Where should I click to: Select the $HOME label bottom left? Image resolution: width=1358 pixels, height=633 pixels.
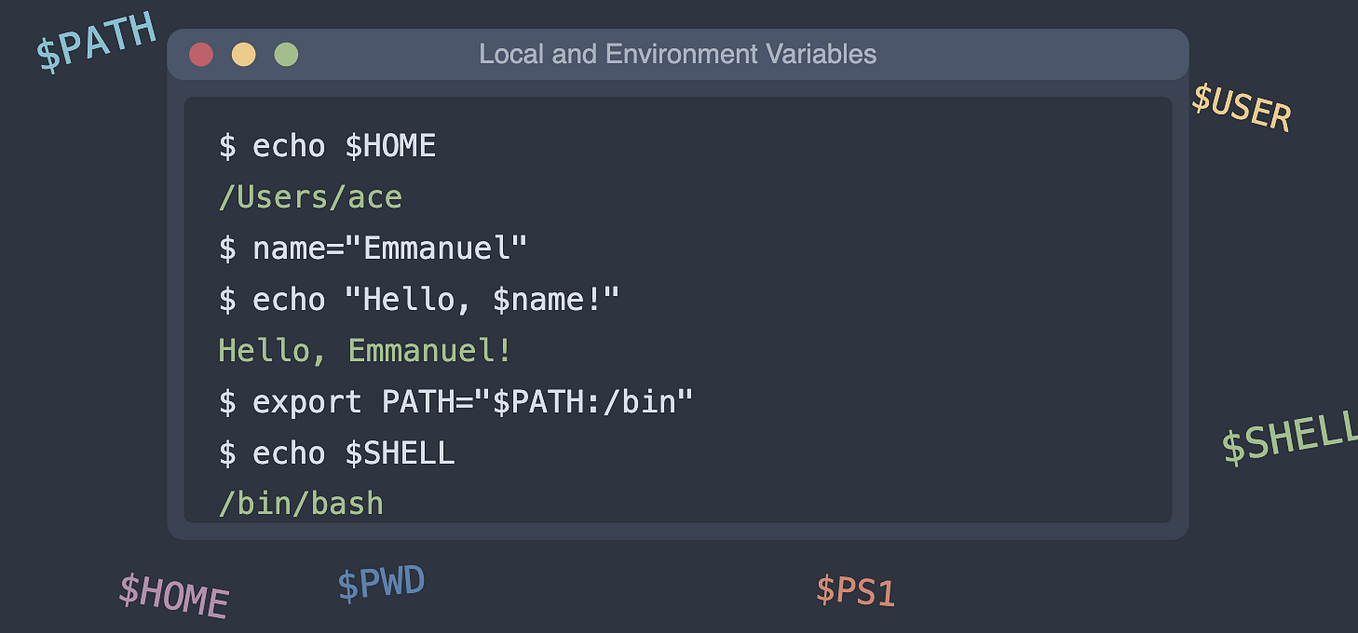[x=172, y=596]
